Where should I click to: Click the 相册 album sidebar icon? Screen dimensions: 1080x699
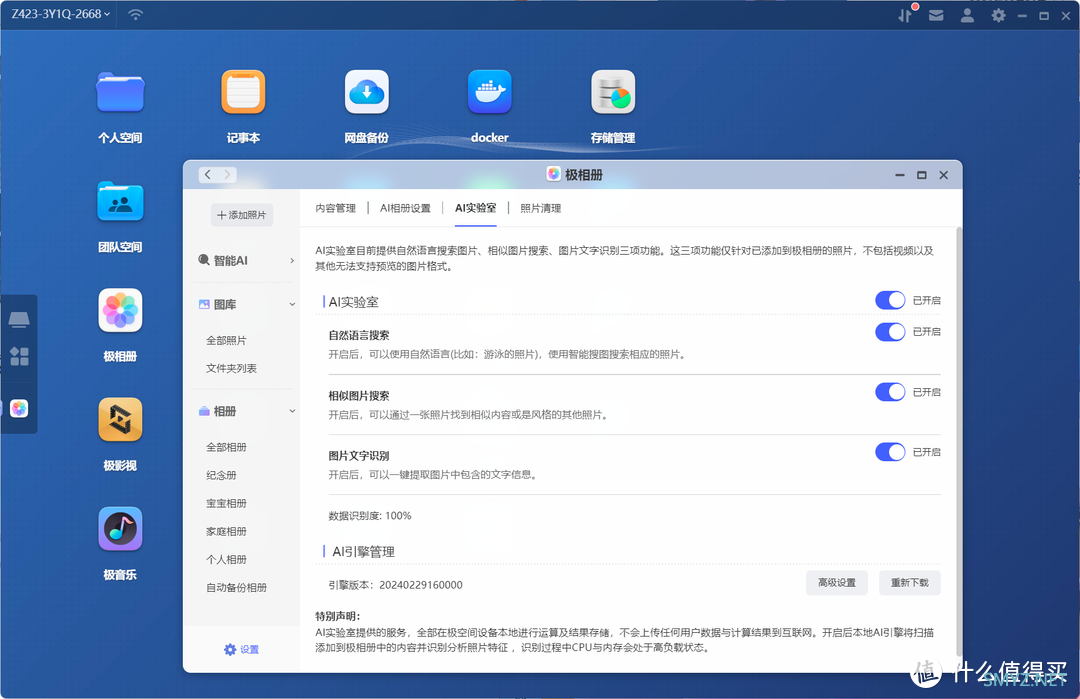[204, 411]
